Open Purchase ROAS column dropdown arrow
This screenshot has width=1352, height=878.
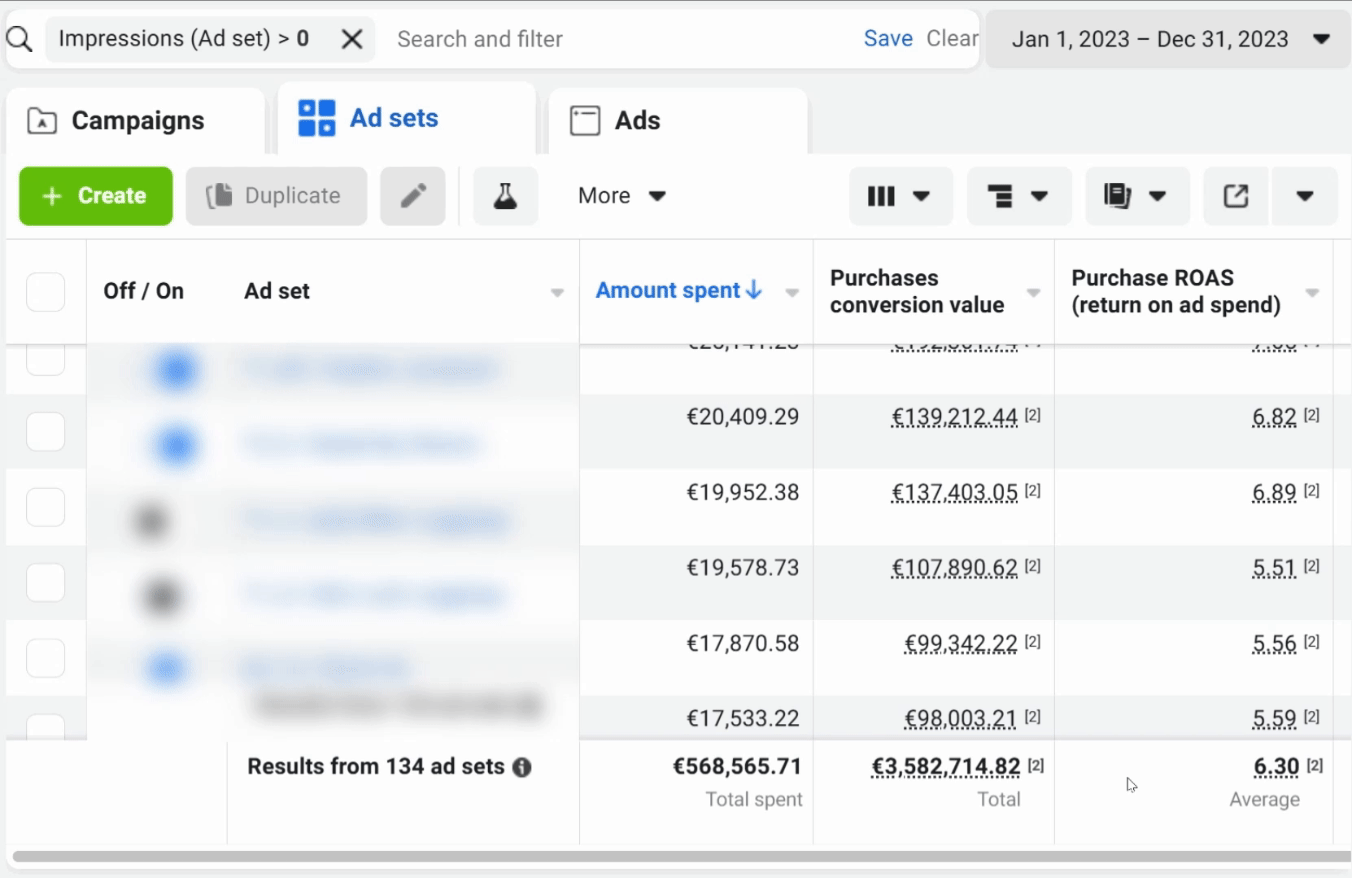(1312, 293)
